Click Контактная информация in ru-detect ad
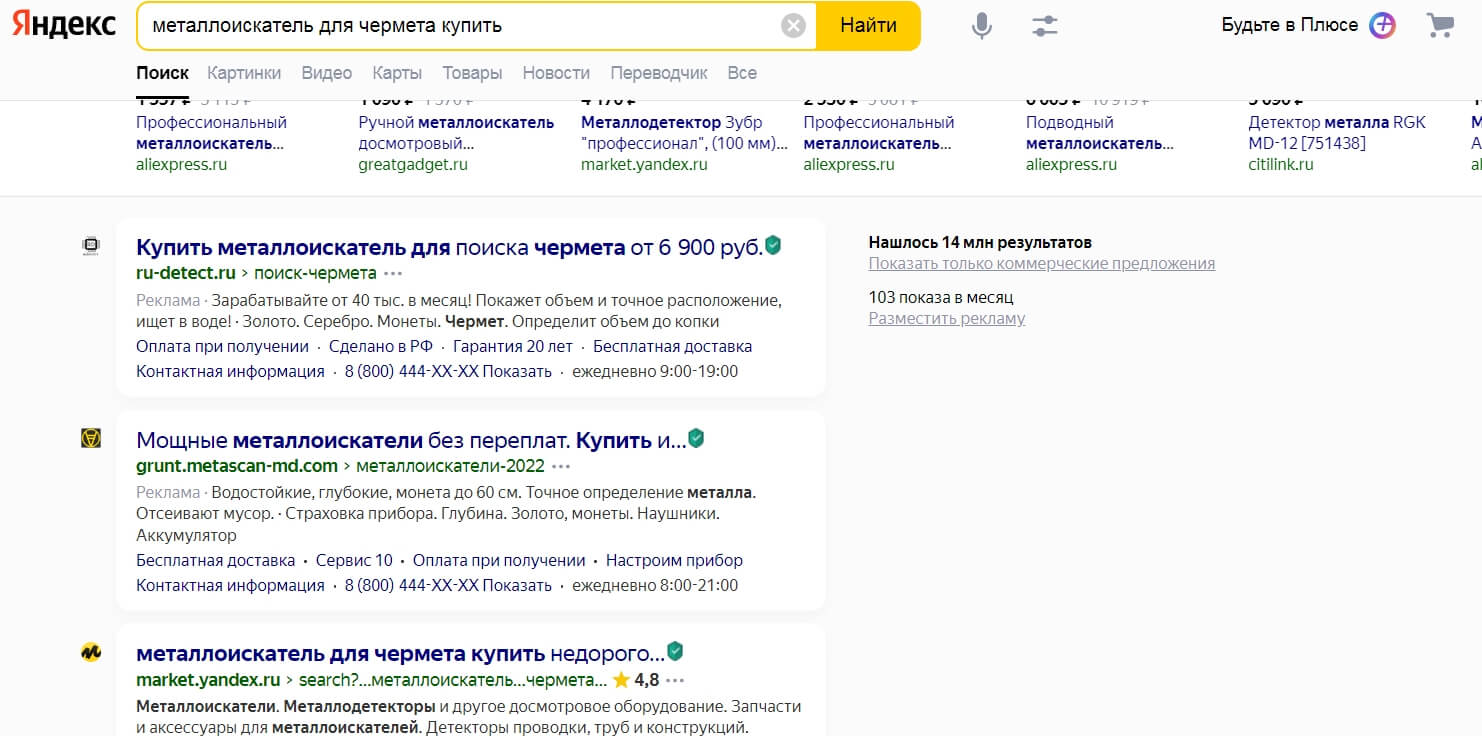The width and height of the screenshot is (1482, 736). (x=230, y=372)
